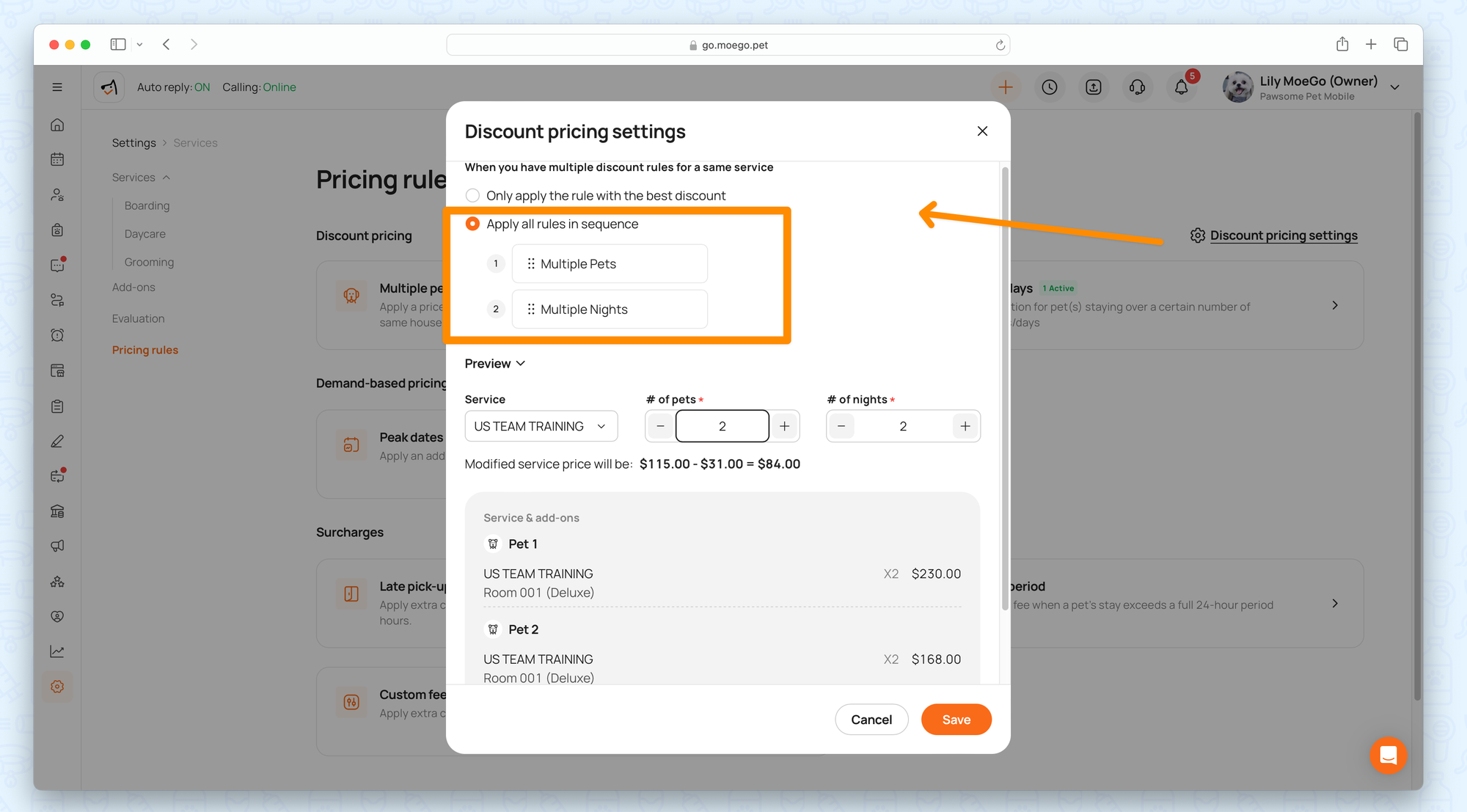Save the discount pricing settings

[956, 720]
